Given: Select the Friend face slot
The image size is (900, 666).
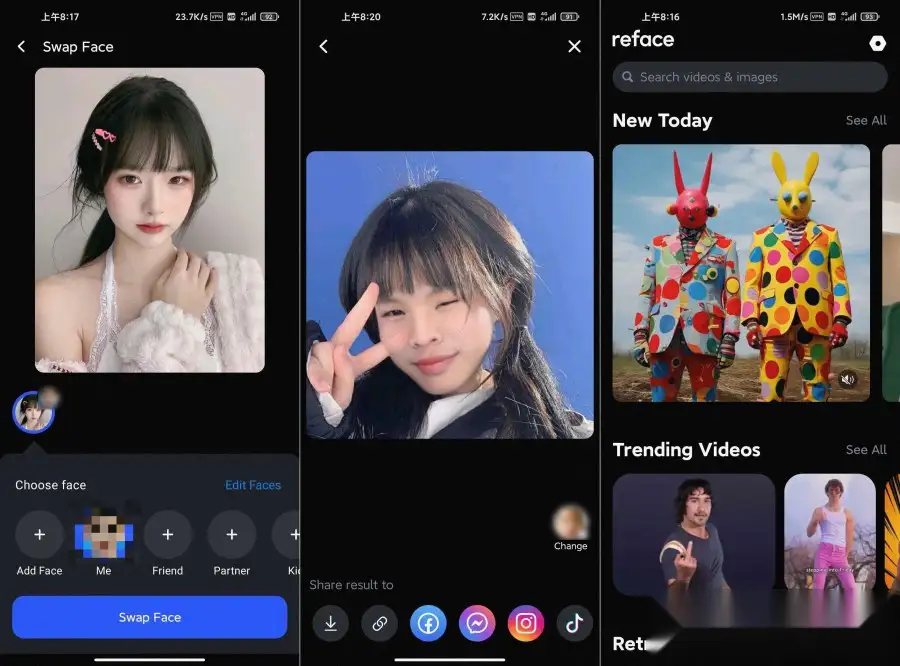Looking at the screenshot, I should (x=167, y=535).
